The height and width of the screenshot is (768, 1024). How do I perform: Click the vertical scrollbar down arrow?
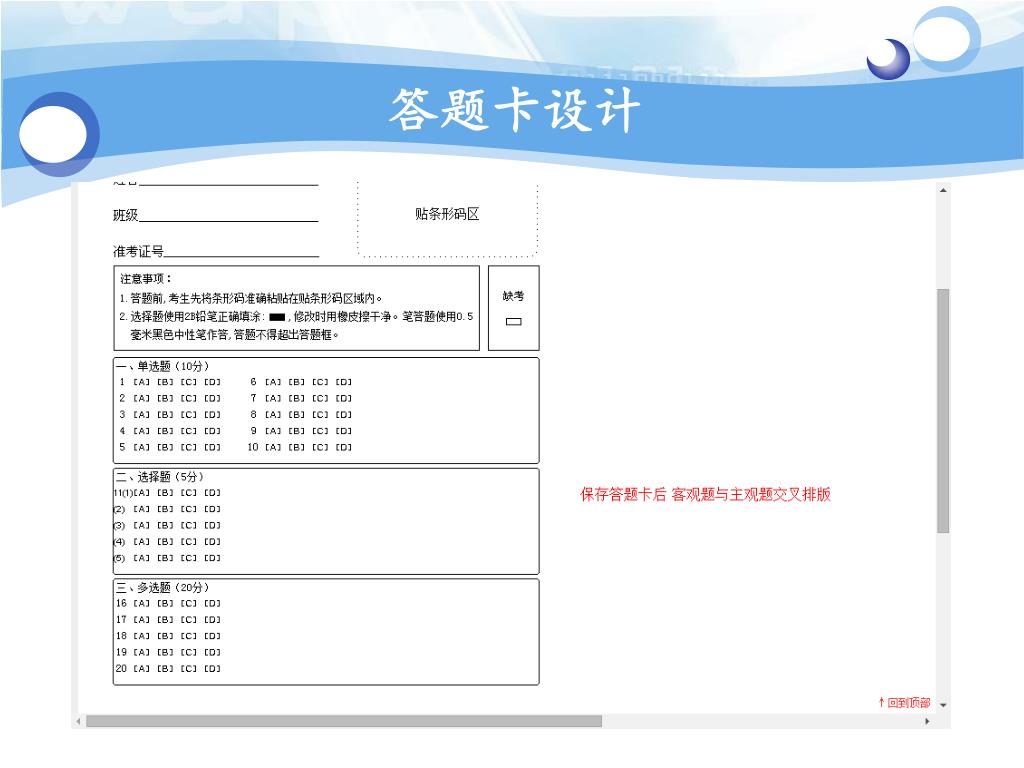pyautogui.click(x=943, y=705)
